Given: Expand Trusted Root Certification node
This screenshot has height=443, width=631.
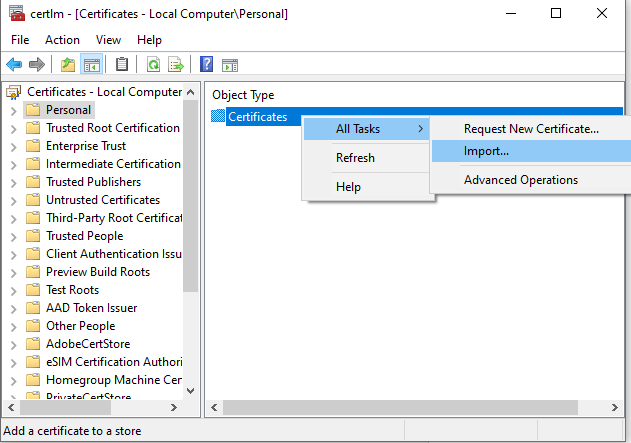Looking at the screenshot, I should coord(13,129).
